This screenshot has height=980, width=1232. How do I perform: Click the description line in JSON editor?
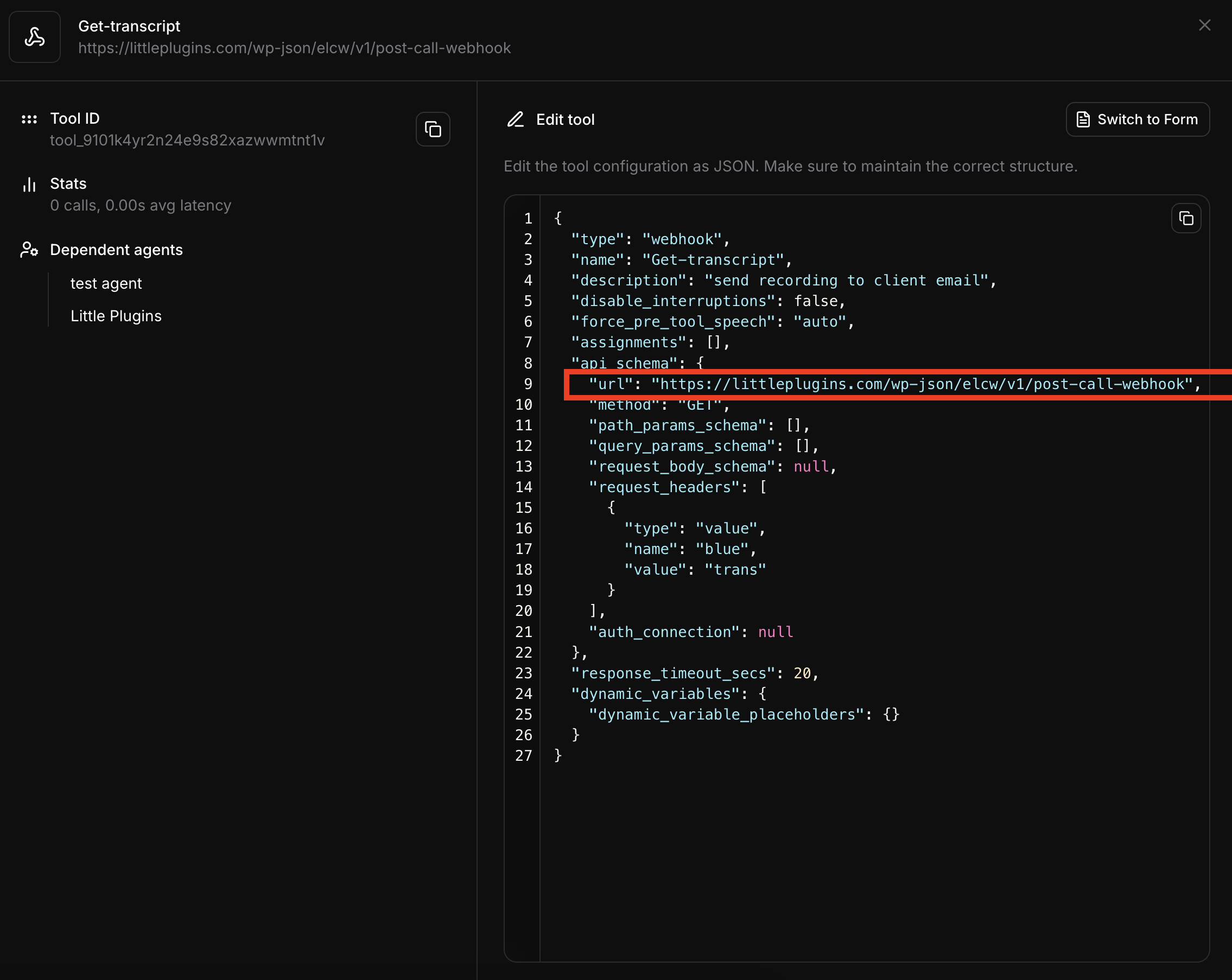783,281
